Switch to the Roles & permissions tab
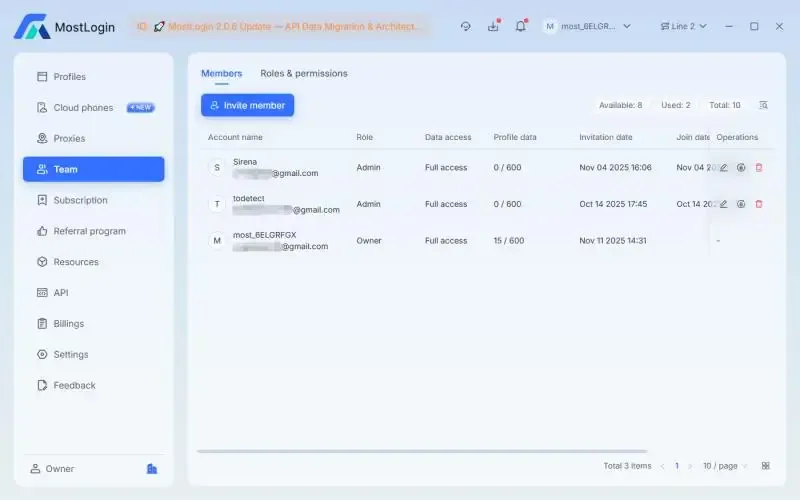Viewport: 800px width, 500px height. (x=304, y=74)
